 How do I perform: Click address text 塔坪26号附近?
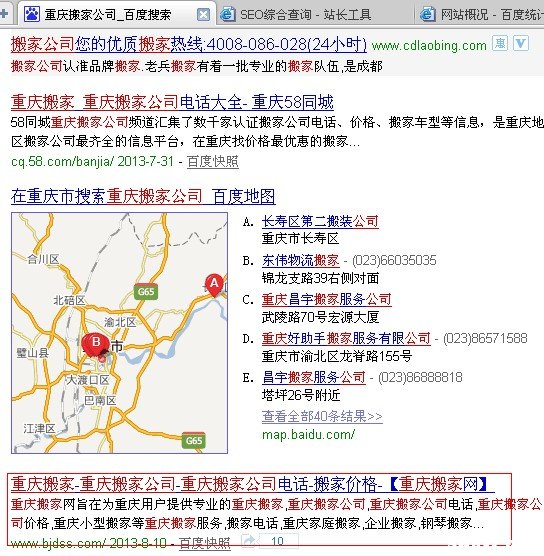click(301, 395)
